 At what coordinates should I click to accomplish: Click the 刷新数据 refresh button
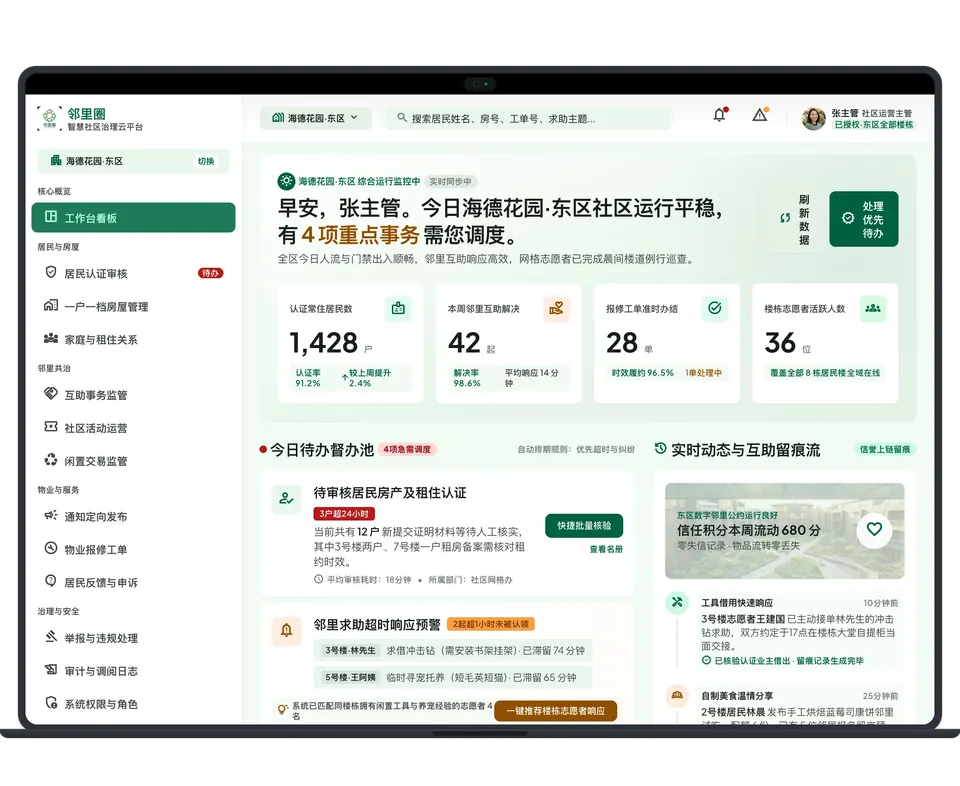coord(795,219)
